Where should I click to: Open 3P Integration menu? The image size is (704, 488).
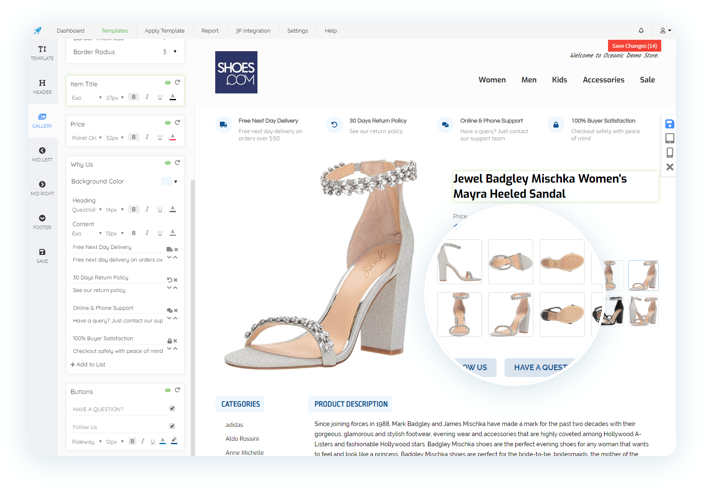pos(253,31)
